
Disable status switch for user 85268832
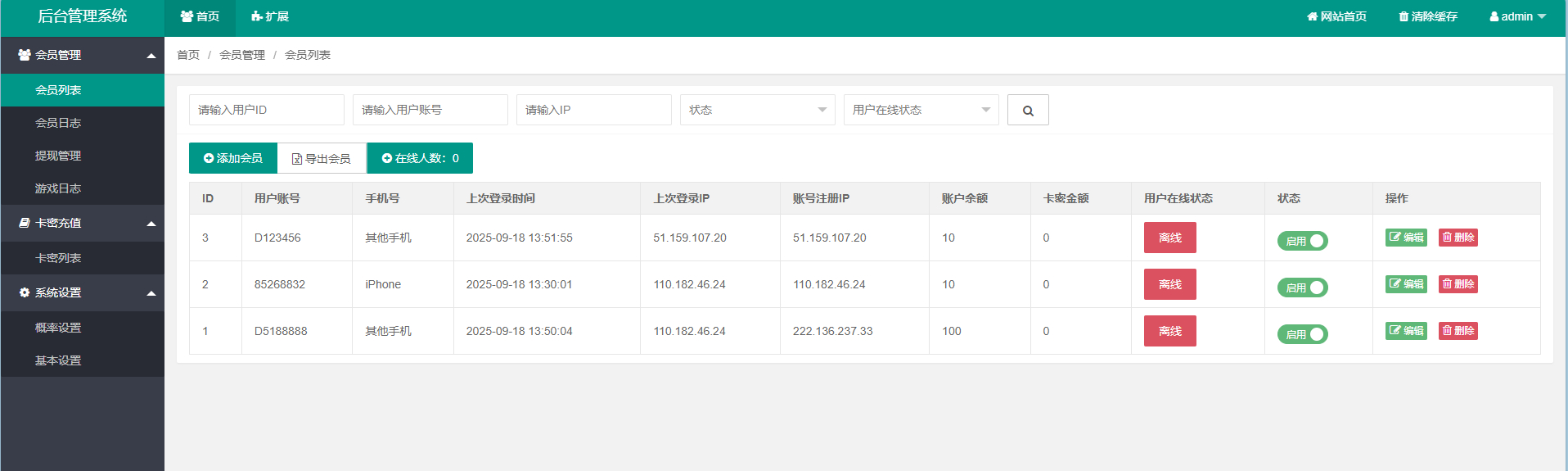point(1302,288)
